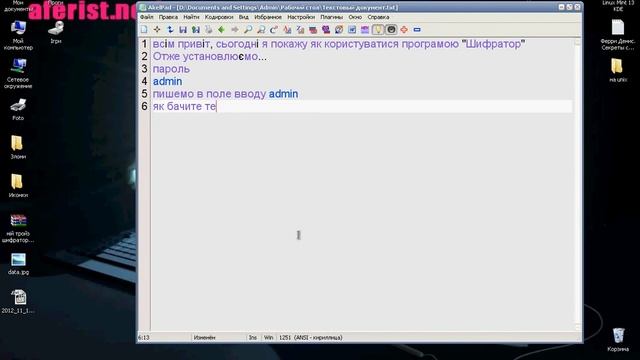Open the Кодировки menu
Viewport: 640px width, 360px height.
coord(219,17)
